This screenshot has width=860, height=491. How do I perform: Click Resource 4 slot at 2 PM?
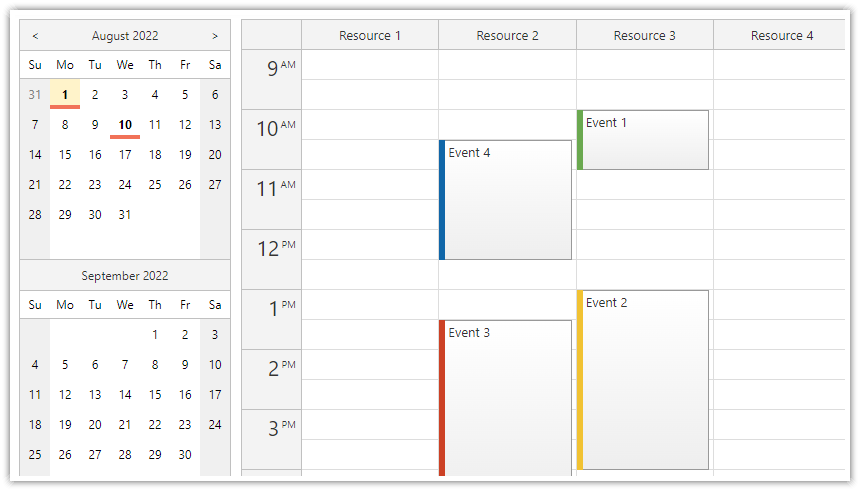coord(779,364)
